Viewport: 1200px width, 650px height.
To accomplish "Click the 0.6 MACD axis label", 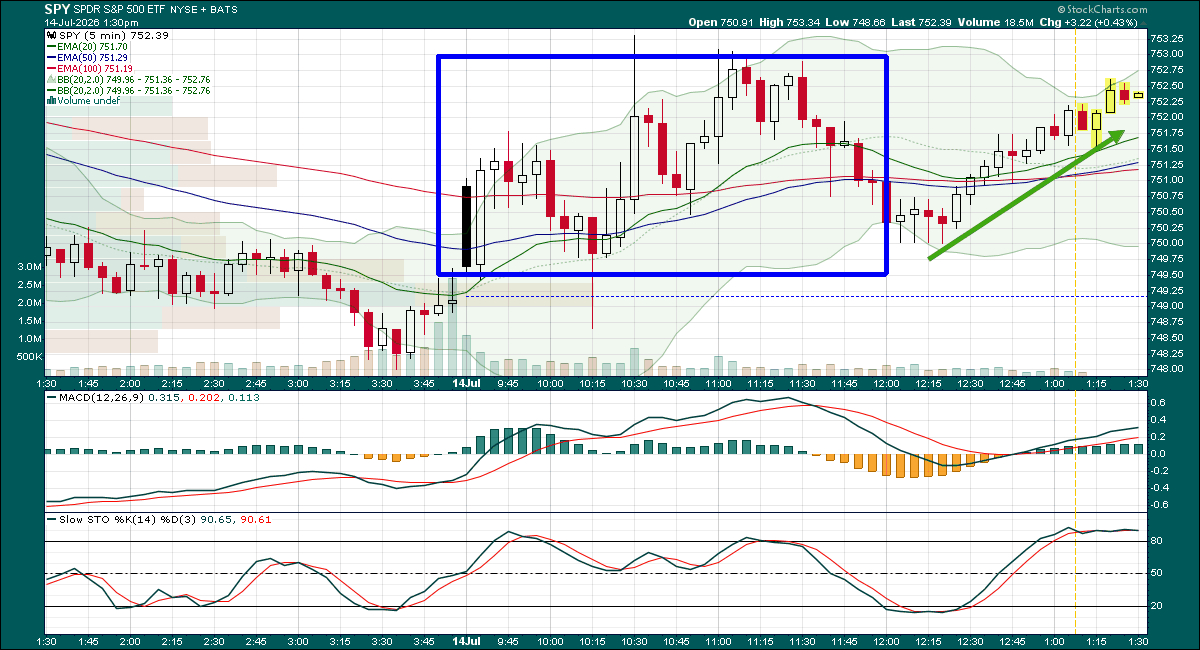I will [1159, 402].
